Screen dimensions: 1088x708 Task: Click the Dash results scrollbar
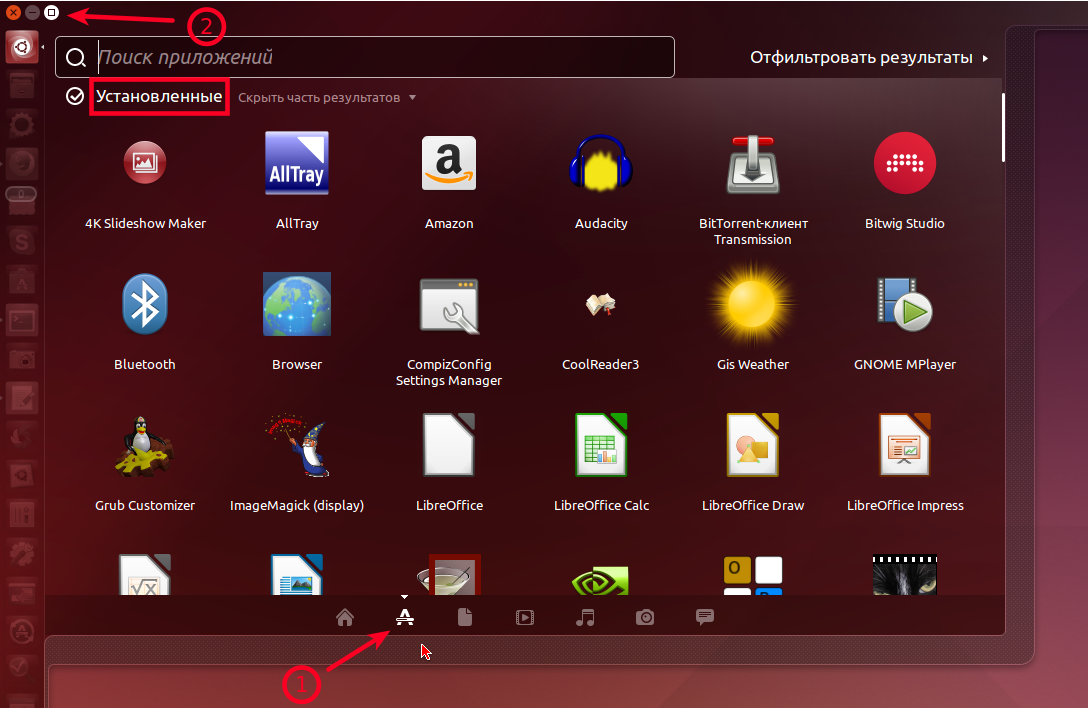pyautogui.click(x=1003, y=128)
